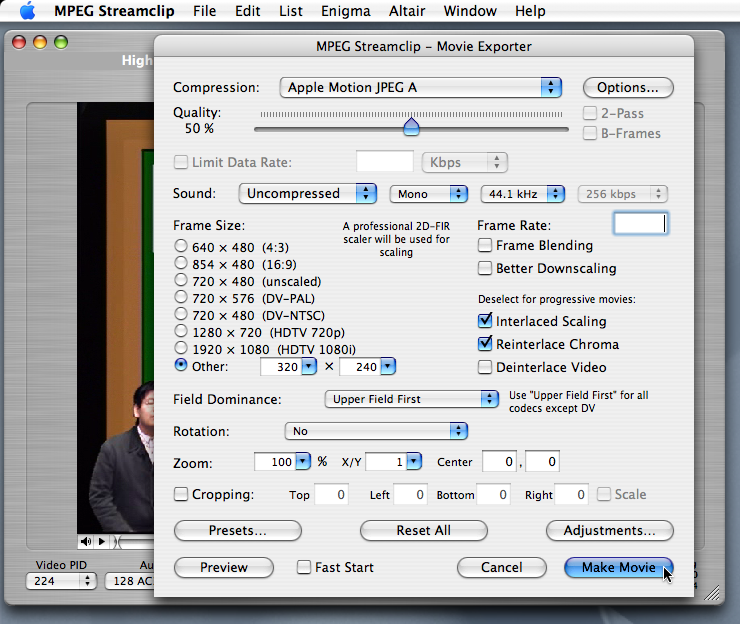Image resolution: width=740 pixels, height=624 pixels.
Task: Enable Deinterlace Video option
Action: click(485, 368)
